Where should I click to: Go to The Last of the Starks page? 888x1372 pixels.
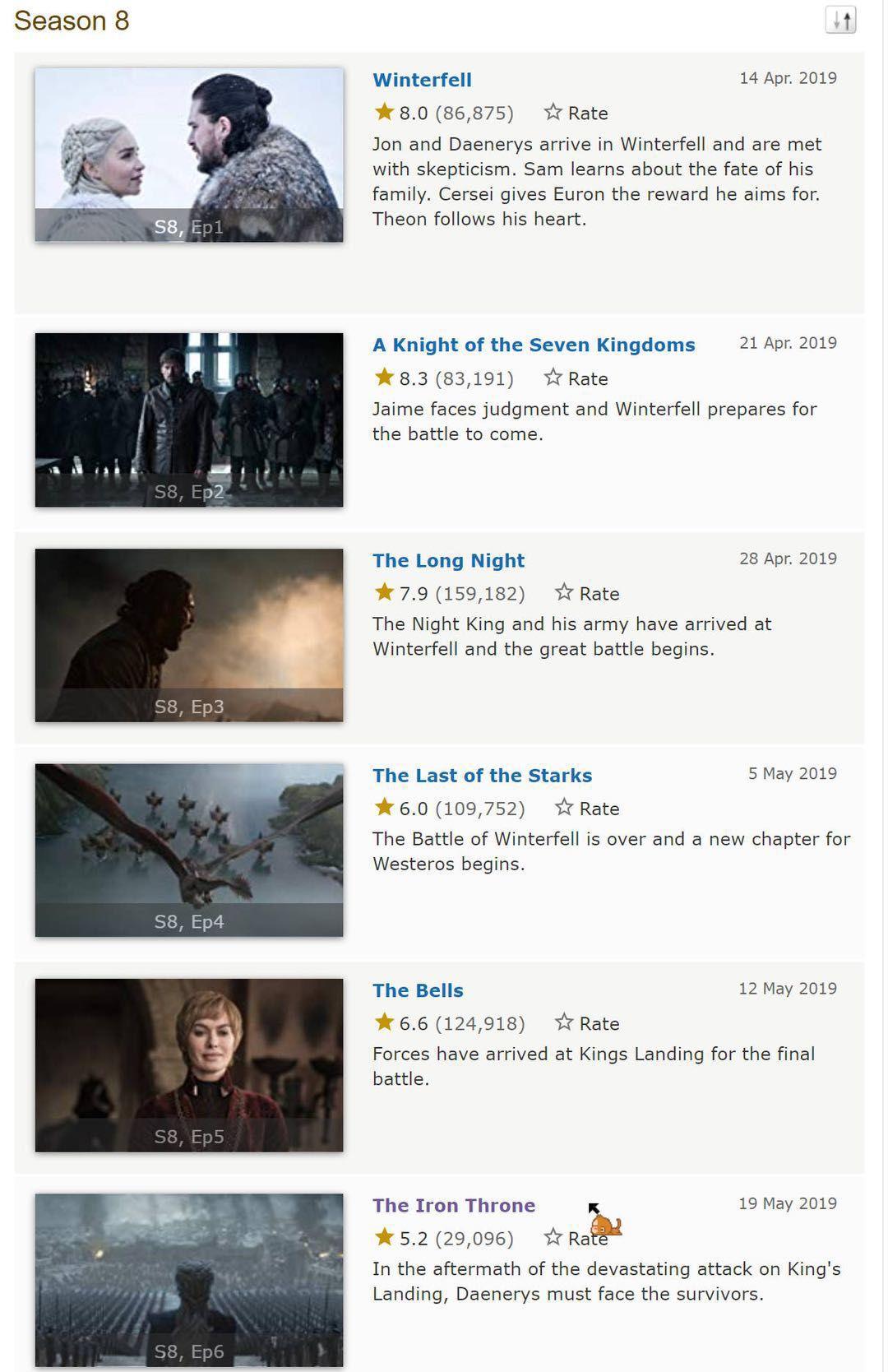(x=482, y=776)
